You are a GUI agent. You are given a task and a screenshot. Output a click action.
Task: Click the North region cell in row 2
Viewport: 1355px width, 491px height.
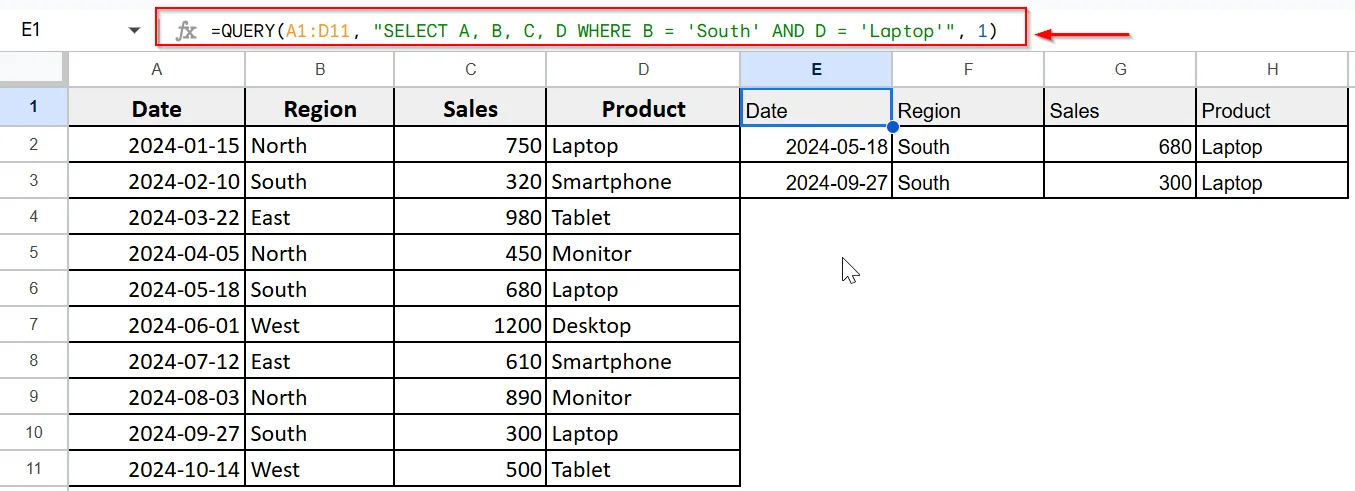coord(320,145)
